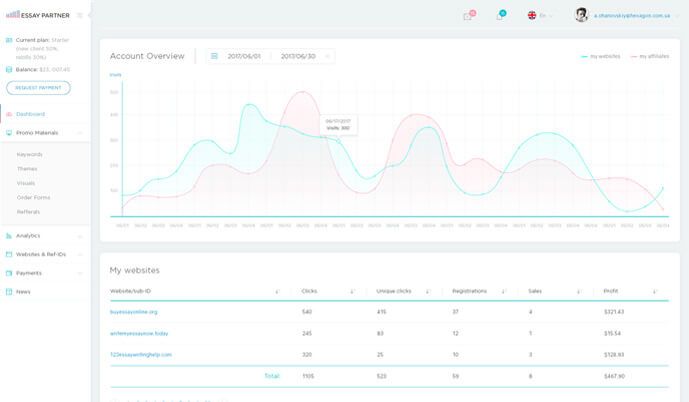Open the website link ending in .today
This screenshot has height=402, width=689.
coord(139,333)
